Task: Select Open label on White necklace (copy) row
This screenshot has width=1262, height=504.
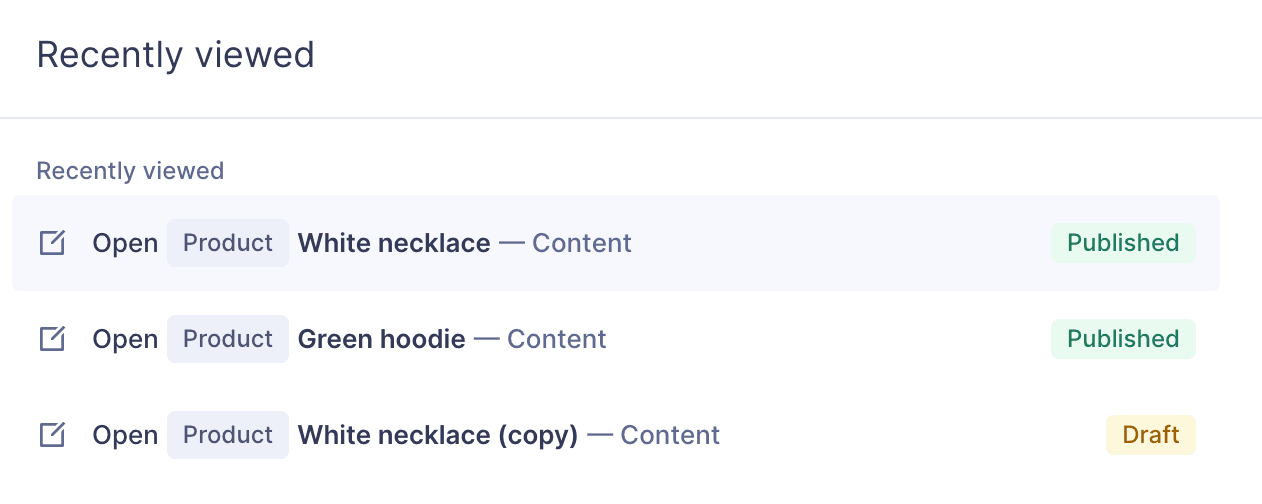Action: (125, 435)
